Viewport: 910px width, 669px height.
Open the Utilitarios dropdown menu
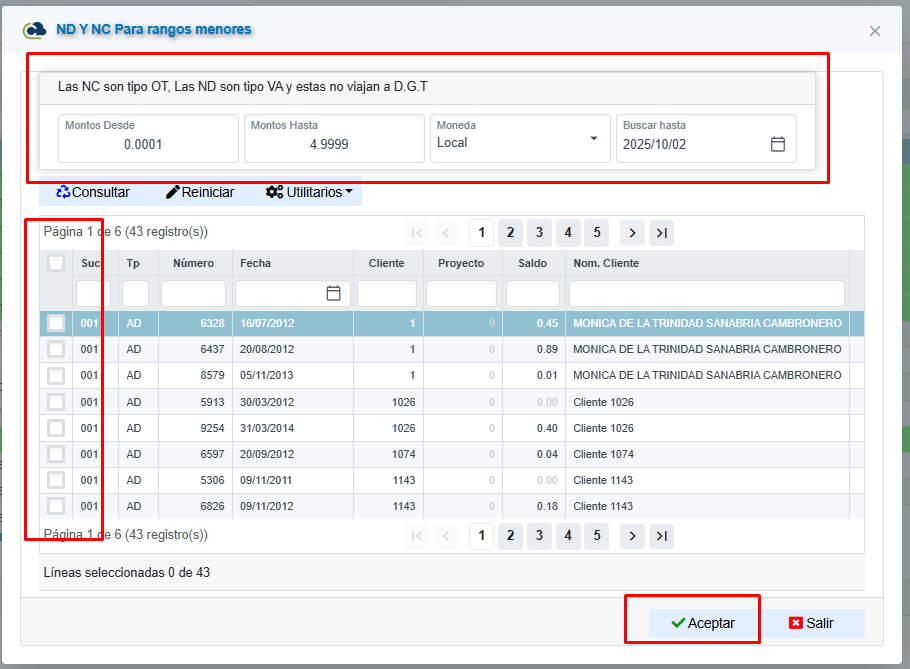tap(308, 192)
